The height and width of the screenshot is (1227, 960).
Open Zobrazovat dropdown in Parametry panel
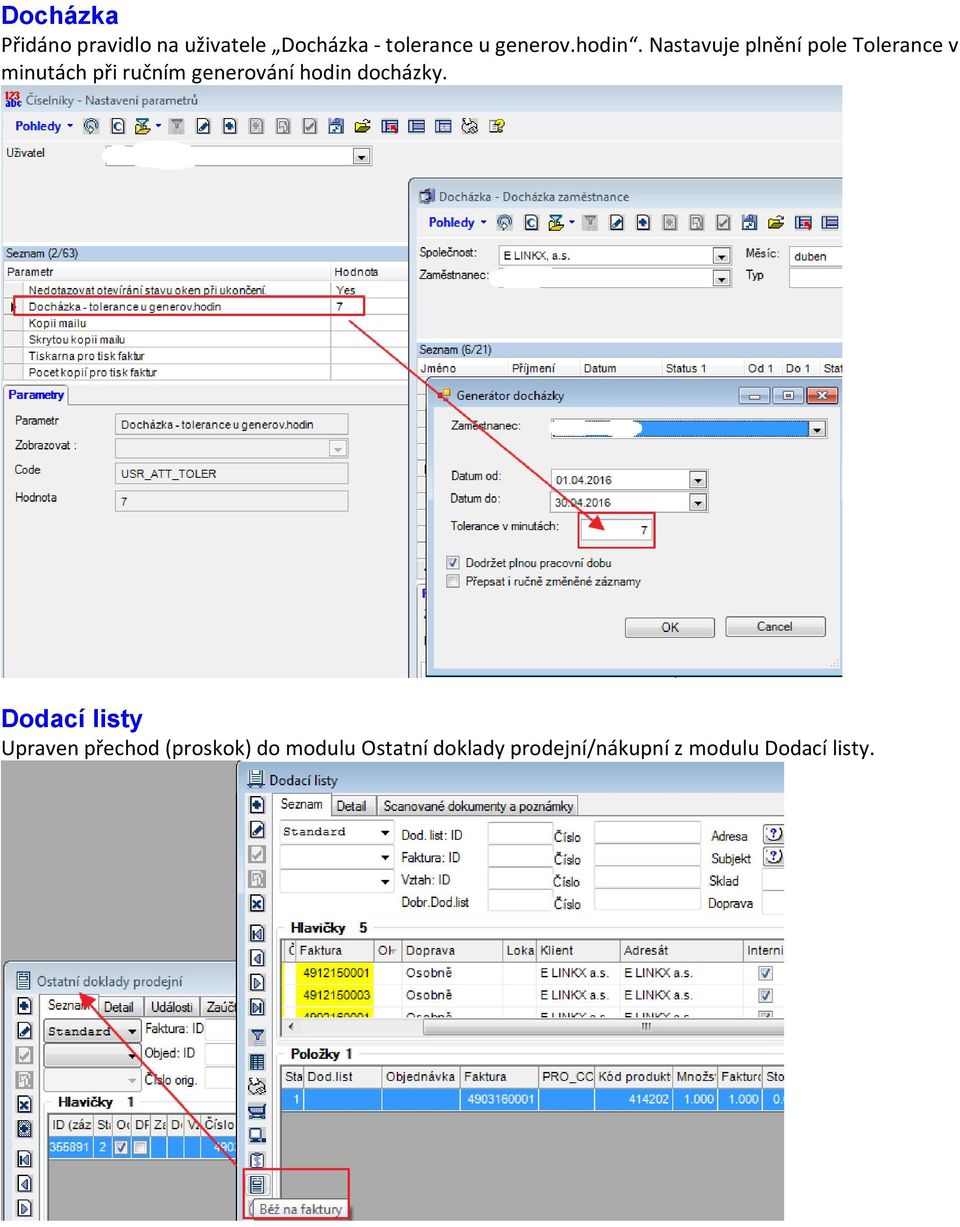click(338, 449)
